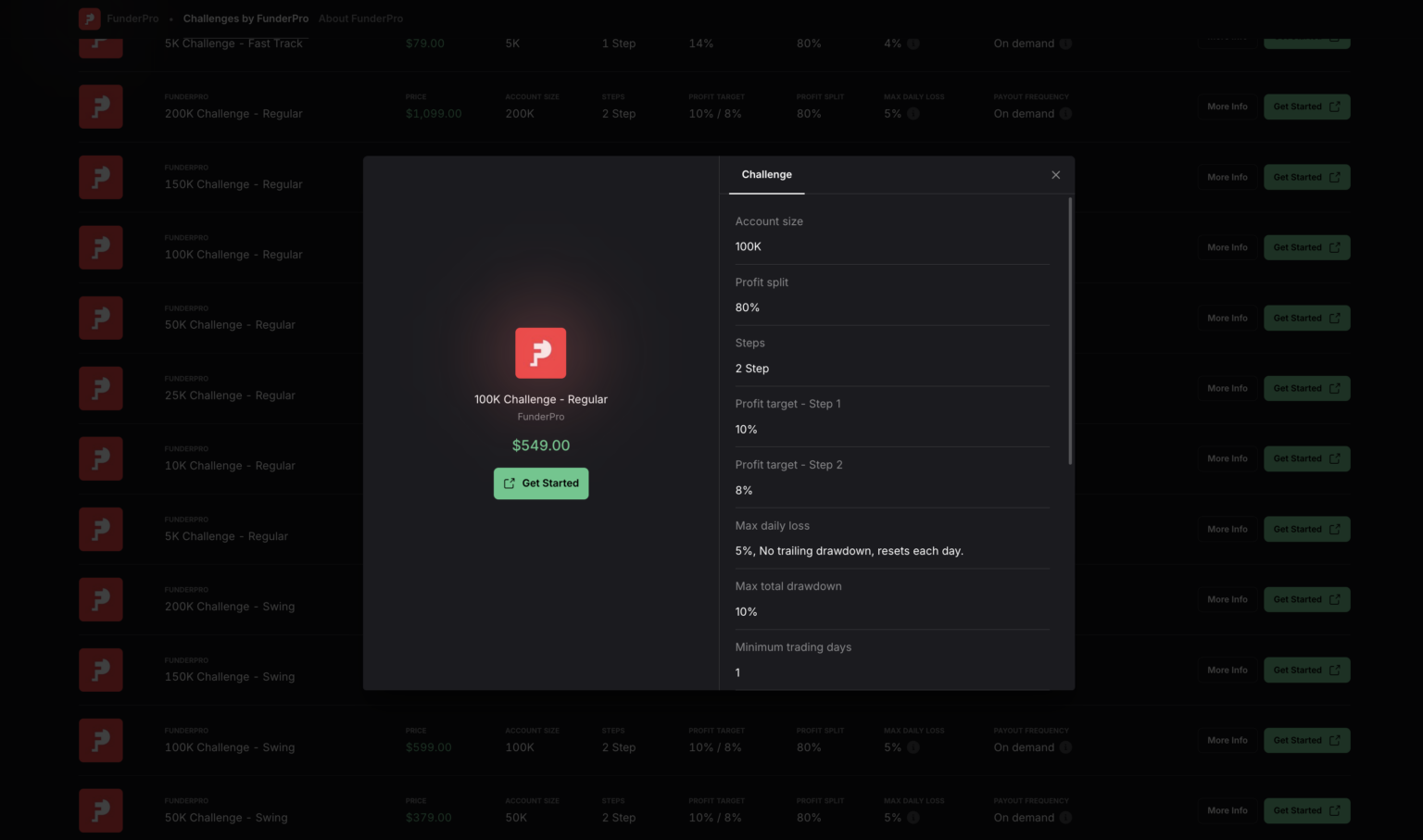Click the FunderPro icon beside 150K Challenge - Swing

point(100,670)
